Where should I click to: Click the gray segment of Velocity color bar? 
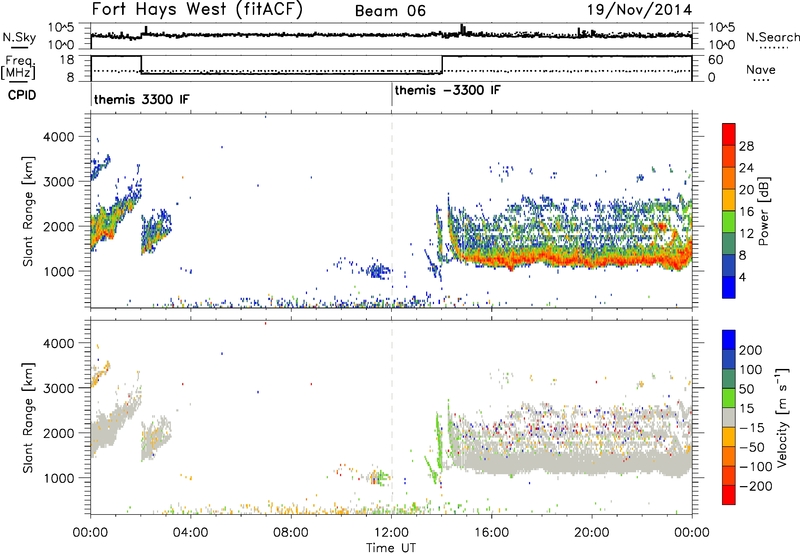pos(729,418)
